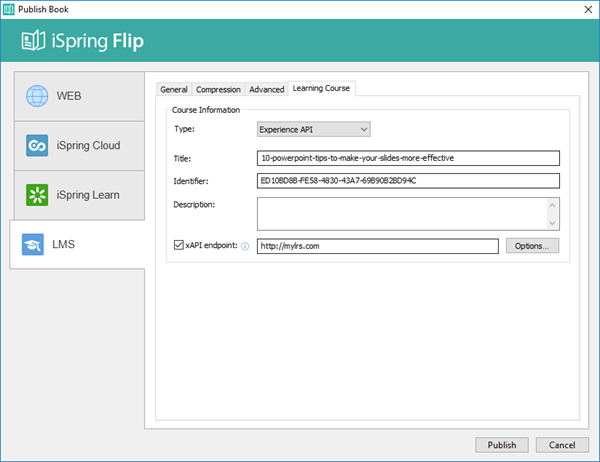
Task: Select the WEB publishing destination label
Action: tap(69, 96)
